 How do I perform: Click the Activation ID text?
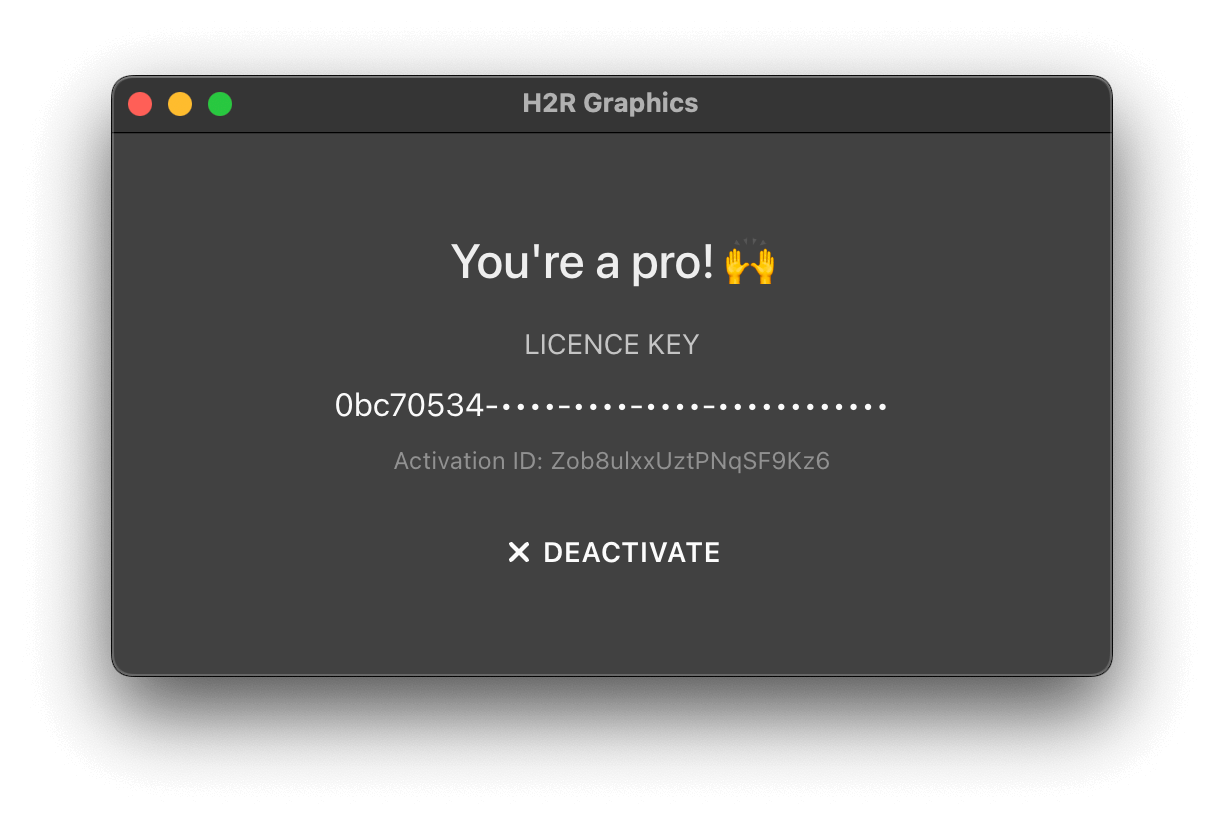(x=612, y=461)
